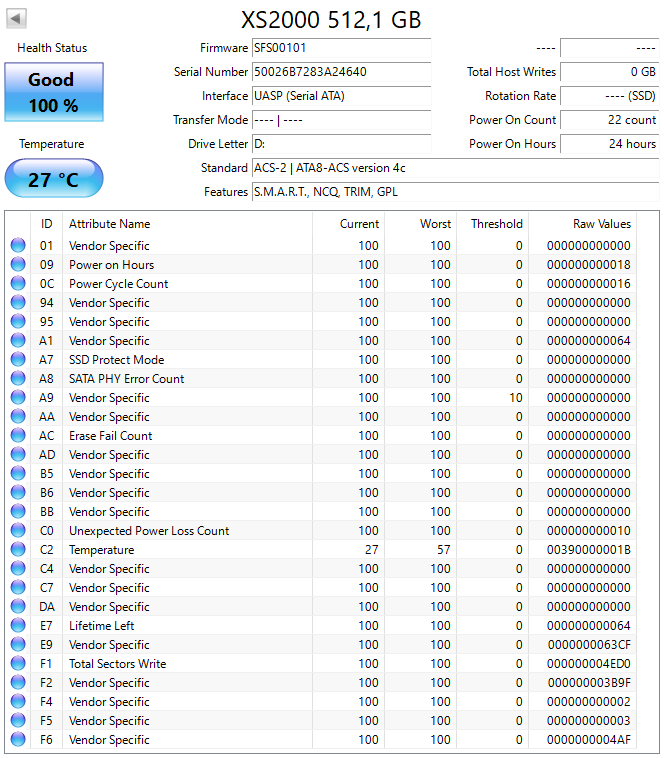
Task: Select the status icon of Temperature C2 row
Action: (x=18, y=550)
